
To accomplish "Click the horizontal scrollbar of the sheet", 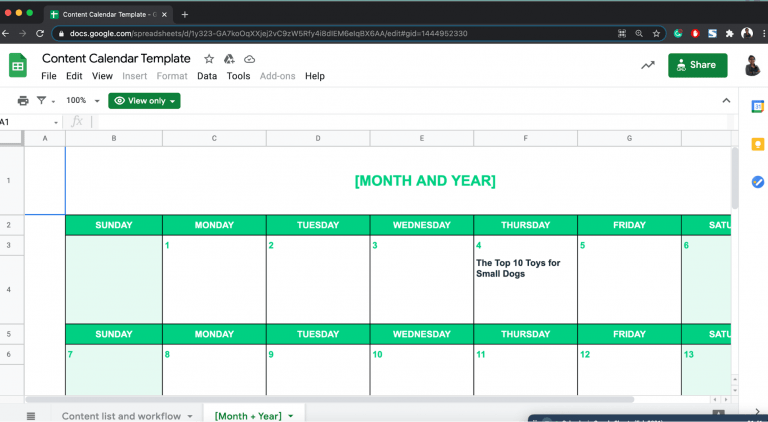I will coord(329,399).
